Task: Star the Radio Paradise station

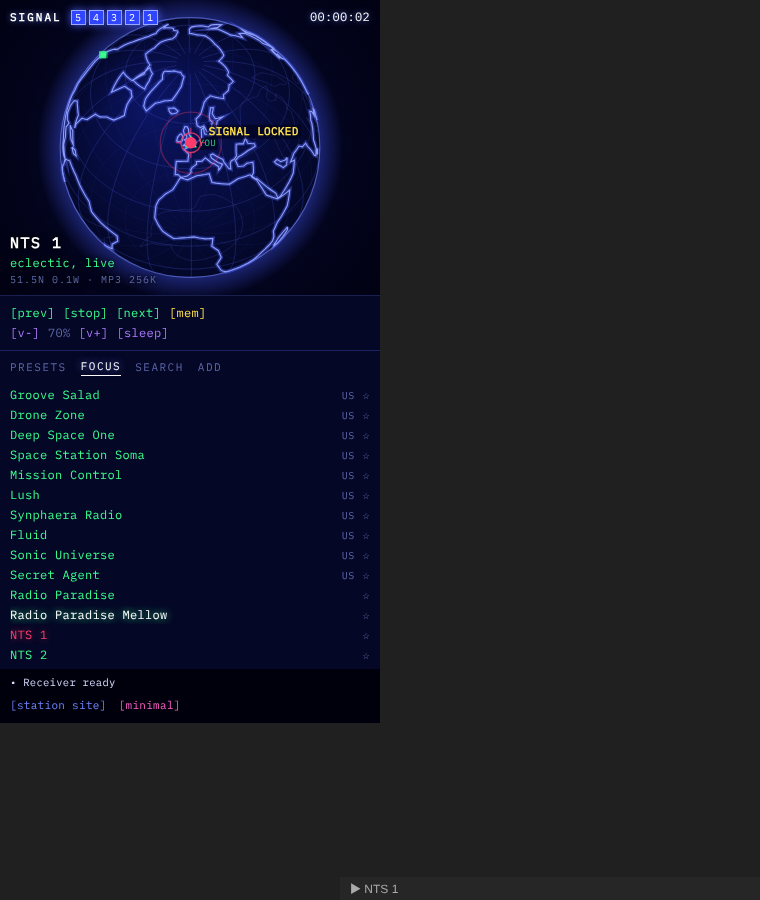Action: click(366, 596)
